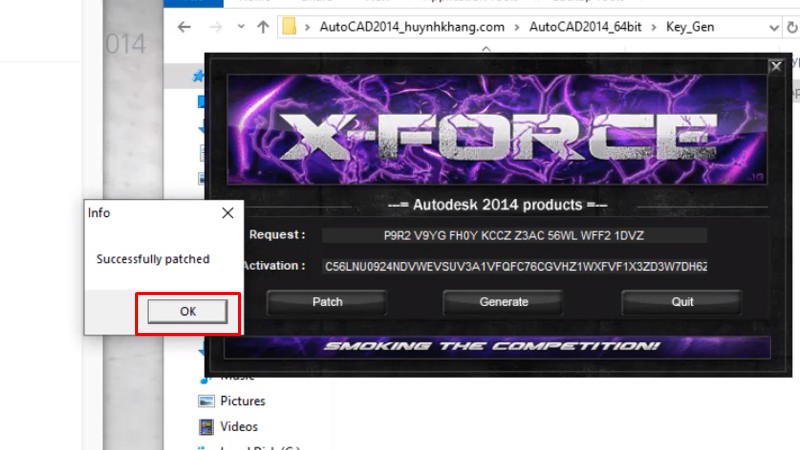Click the Patch button

tap(327, 301)
